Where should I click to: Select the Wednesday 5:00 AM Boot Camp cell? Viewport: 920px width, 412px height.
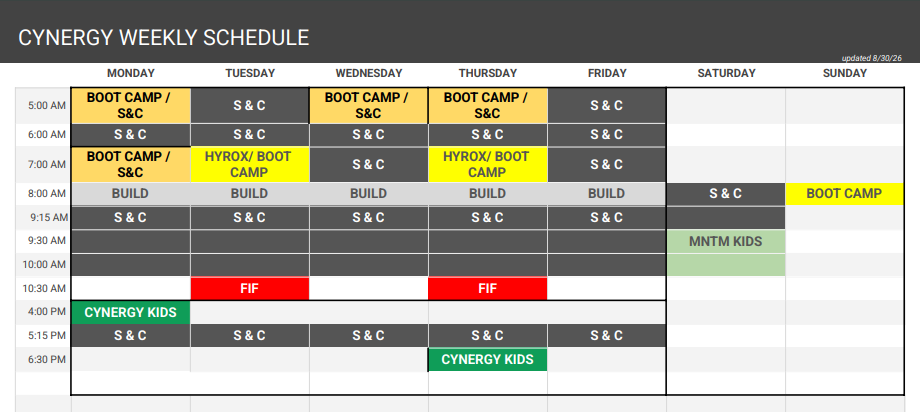pos(368,106)
